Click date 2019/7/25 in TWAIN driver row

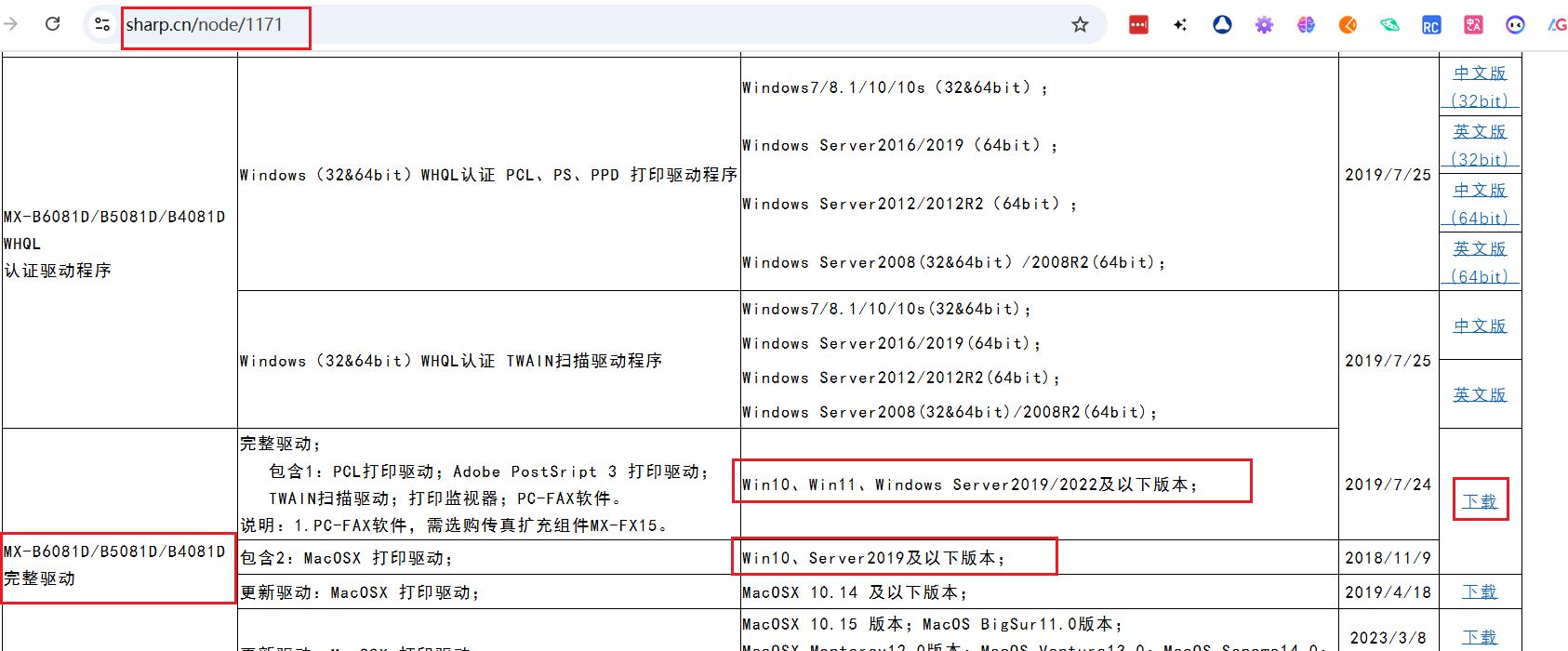(x=1388, y=361)
